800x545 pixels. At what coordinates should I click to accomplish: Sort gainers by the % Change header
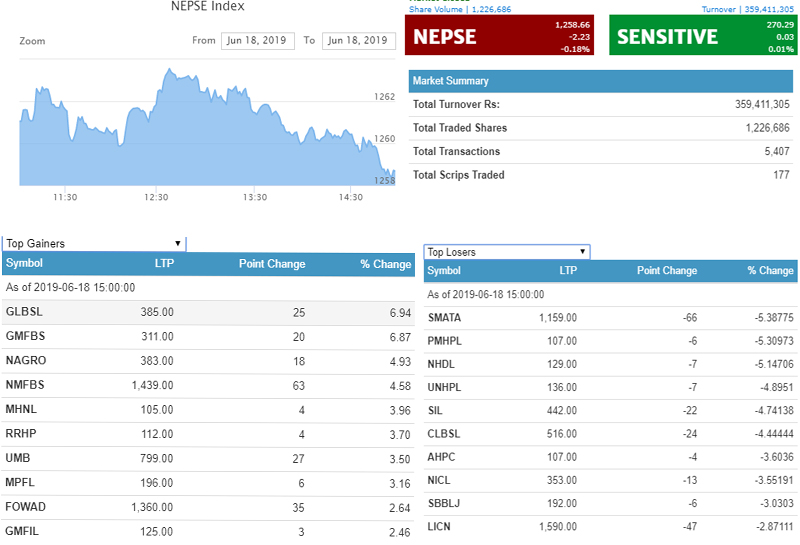coord(385,264)
